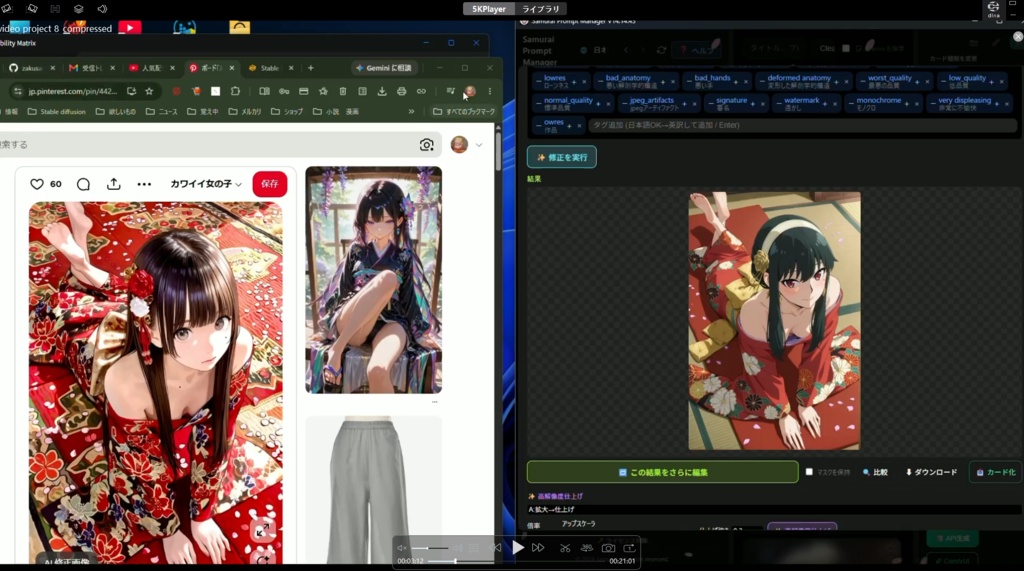This screenshot has height=571, width=1024.
Task: Decrease bad_anatomy tag weight with minus
Action: click(600, 82)
